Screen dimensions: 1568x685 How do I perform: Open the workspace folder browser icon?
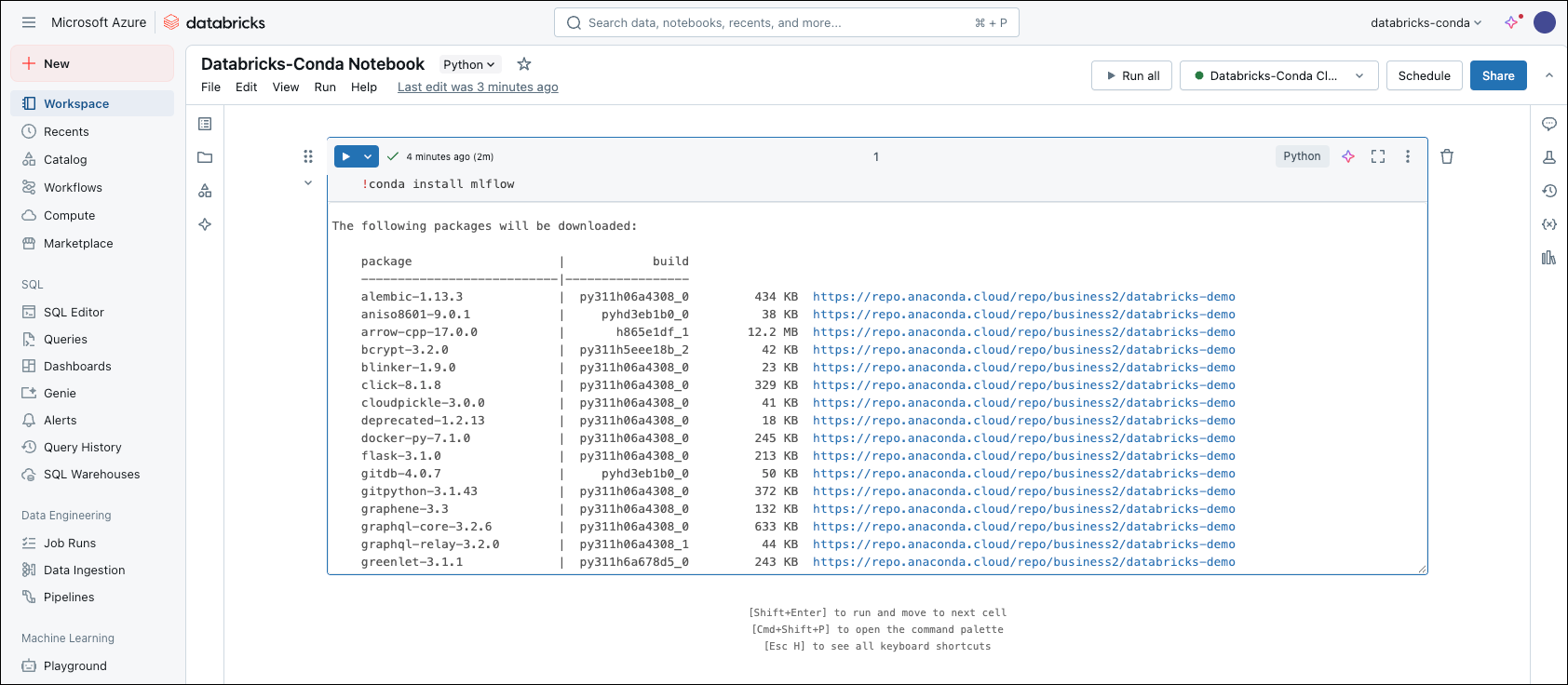tap(205, 157)
